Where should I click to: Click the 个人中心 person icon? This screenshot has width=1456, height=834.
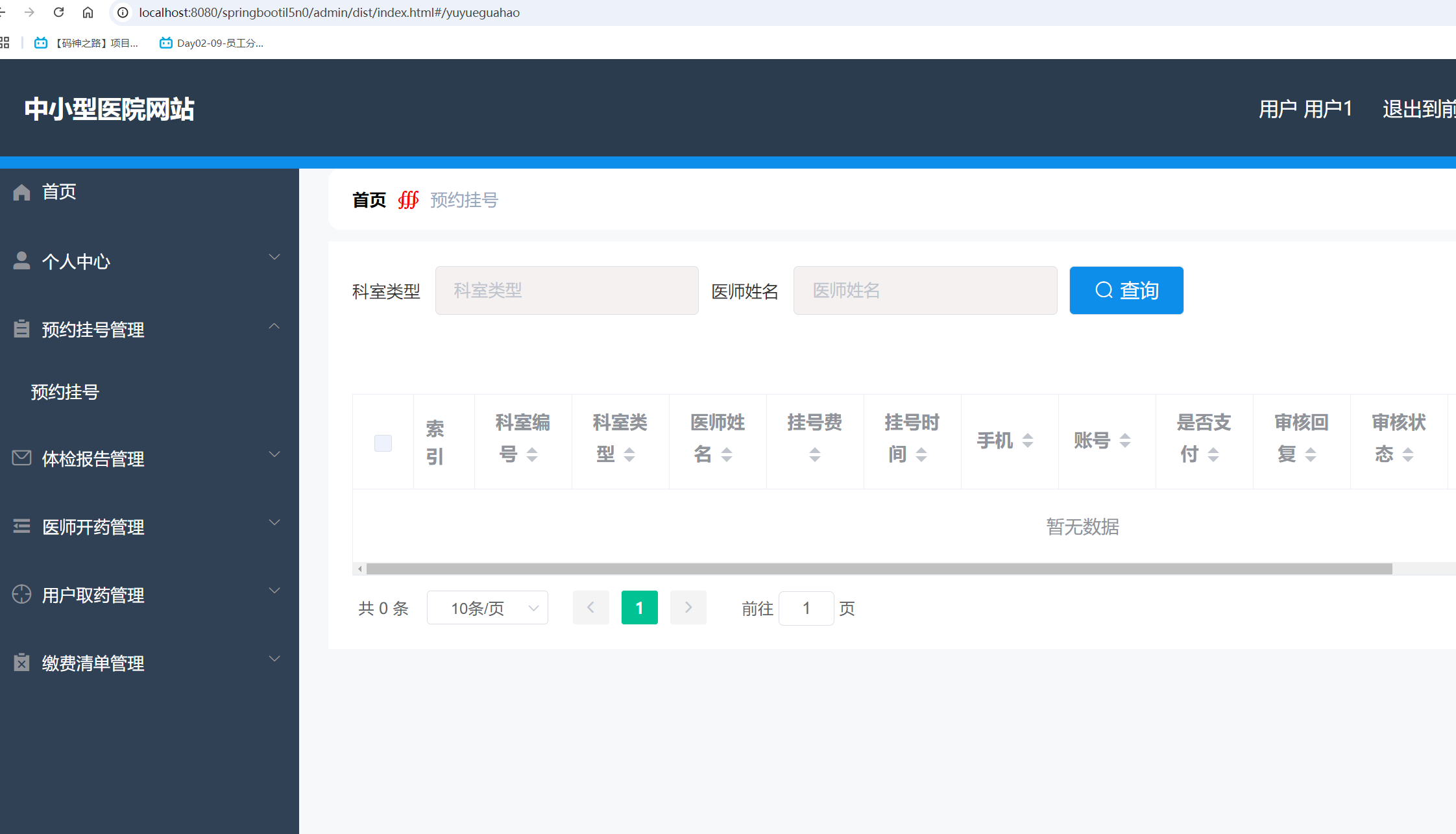tap(21, 261)
